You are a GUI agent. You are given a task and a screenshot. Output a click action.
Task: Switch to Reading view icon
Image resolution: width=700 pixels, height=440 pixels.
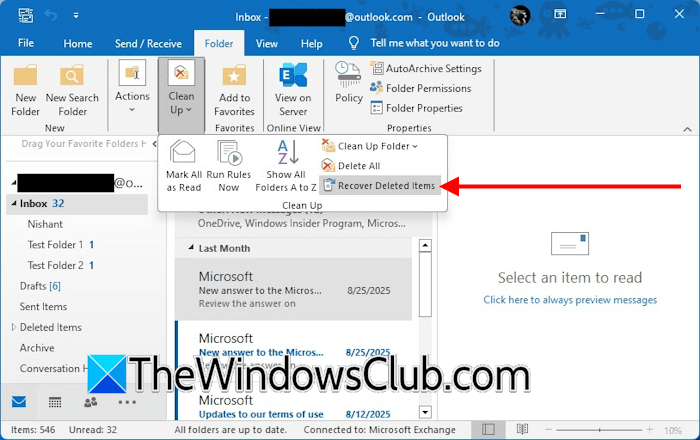click(x=522, y=429)
